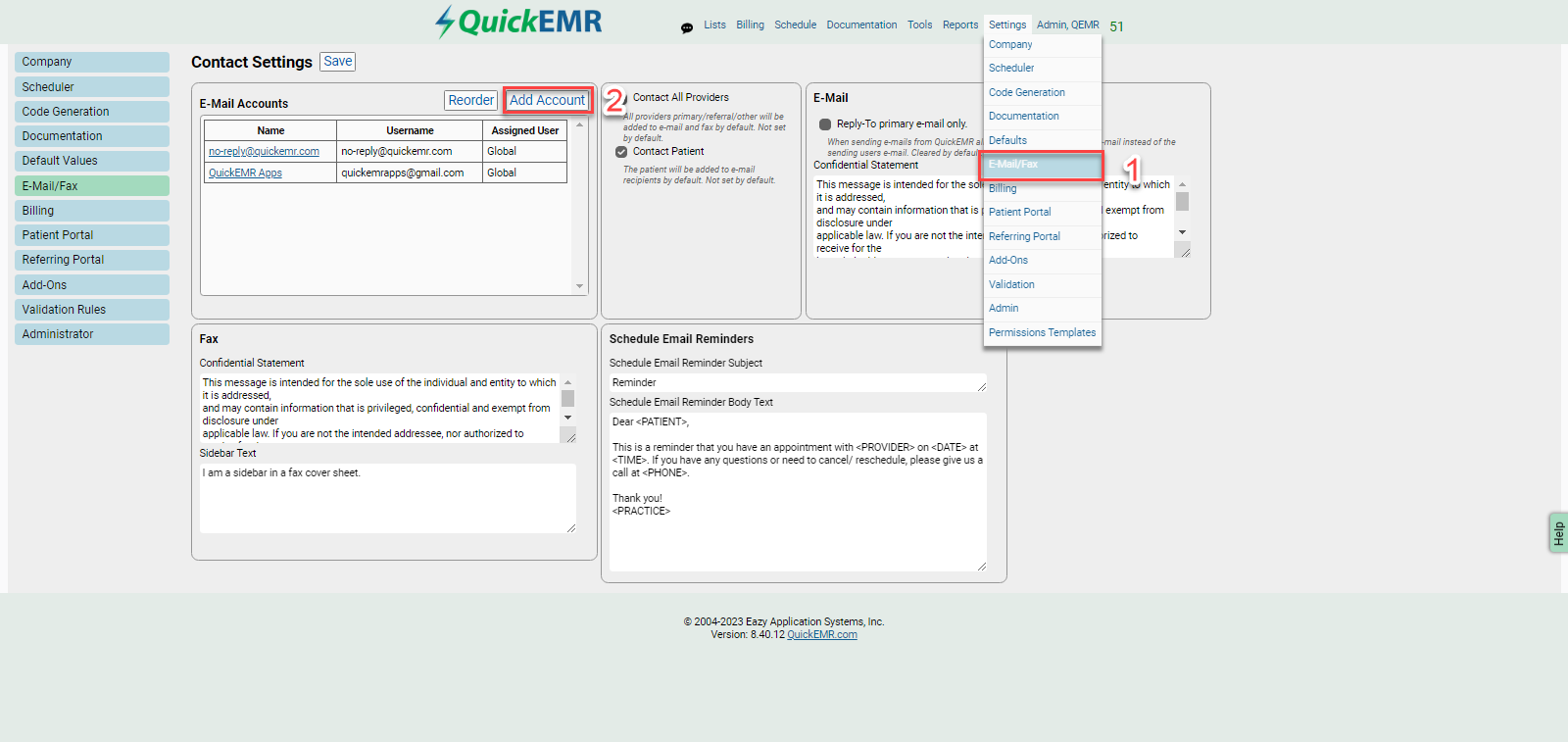1568x742 pixels.
Task: Go to Code Generation in left sidebar
Action: pyautogui.click(x=92, y=112)
